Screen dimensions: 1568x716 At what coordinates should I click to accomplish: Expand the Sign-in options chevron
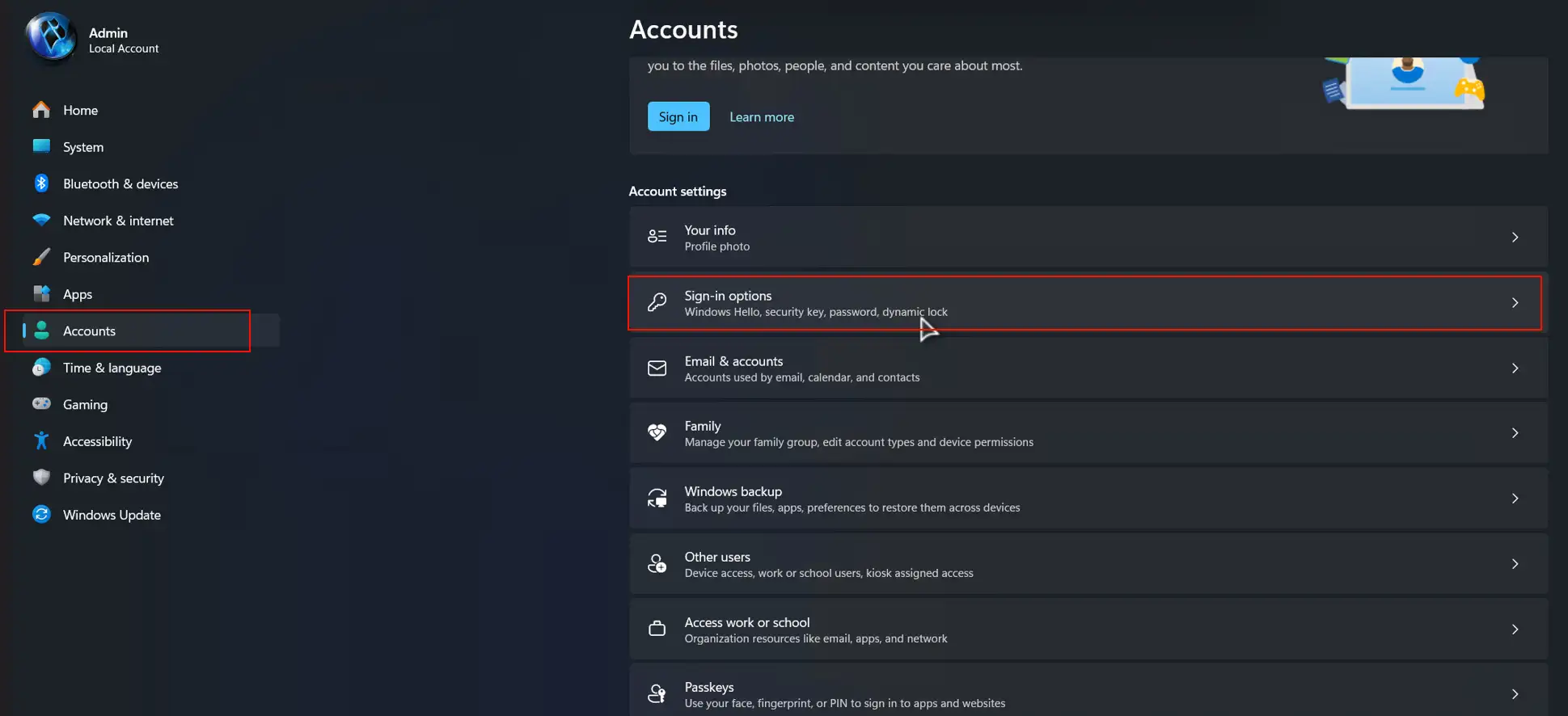point(1515,302)
